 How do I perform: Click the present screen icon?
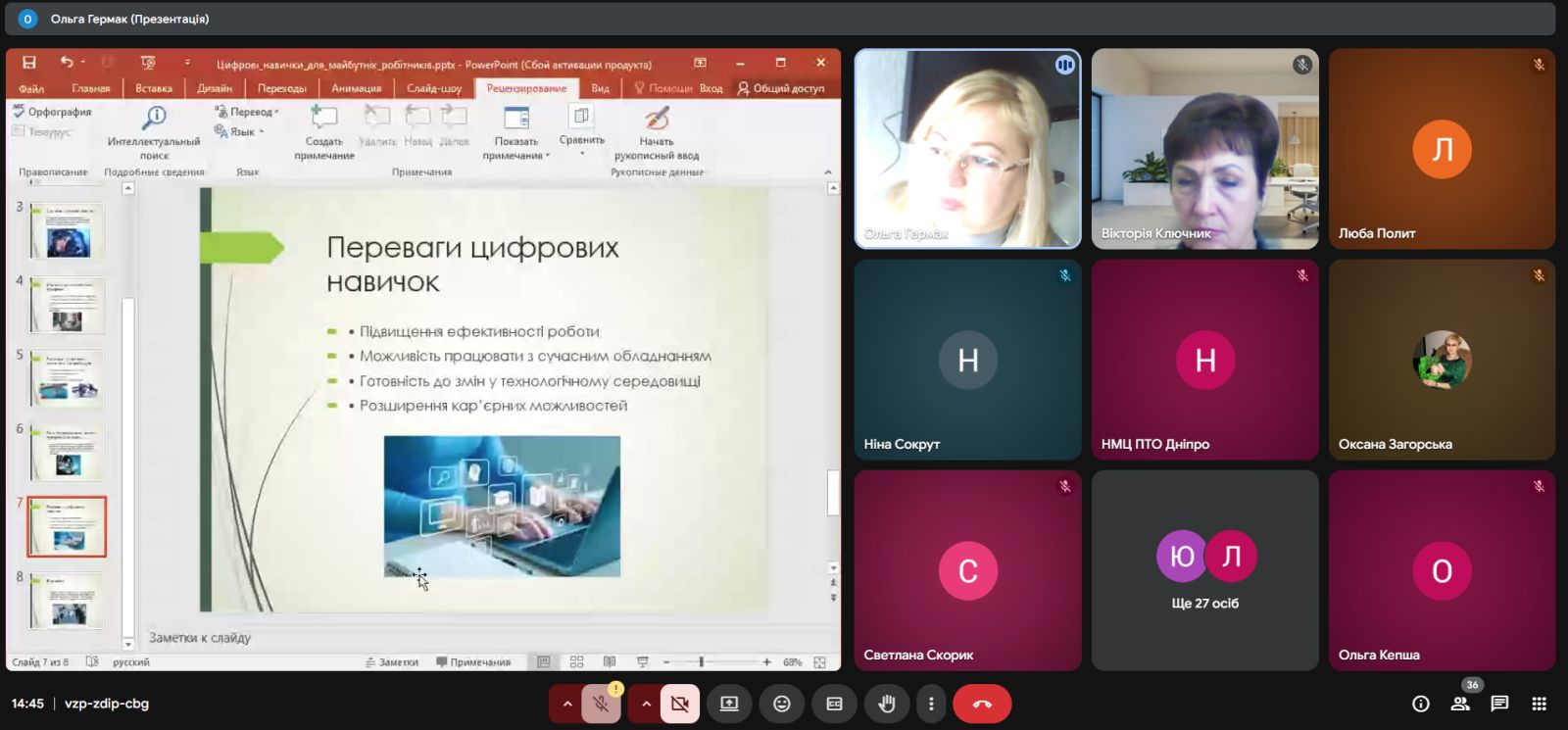point(729,704)
